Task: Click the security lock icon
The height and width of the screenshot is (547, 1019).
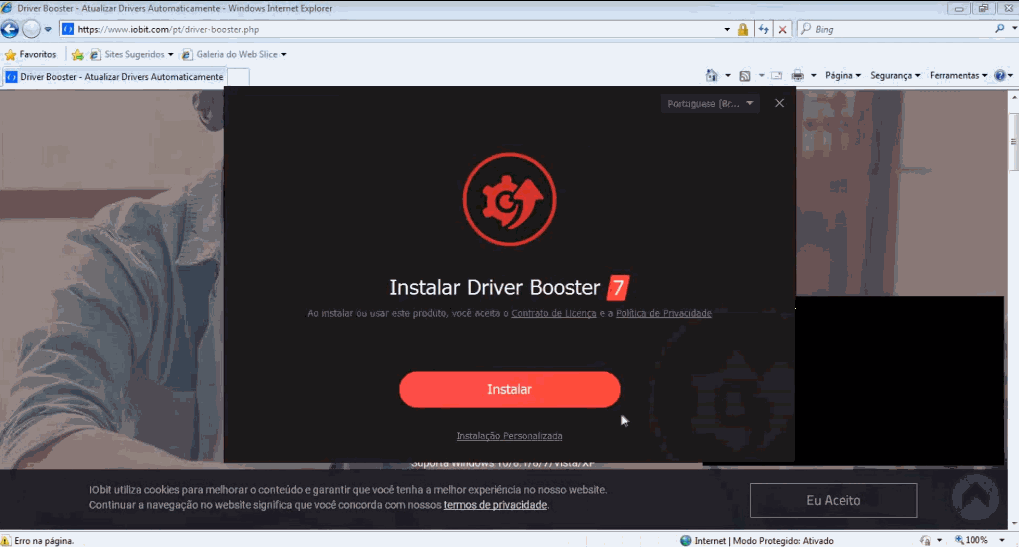Action: 743,29
